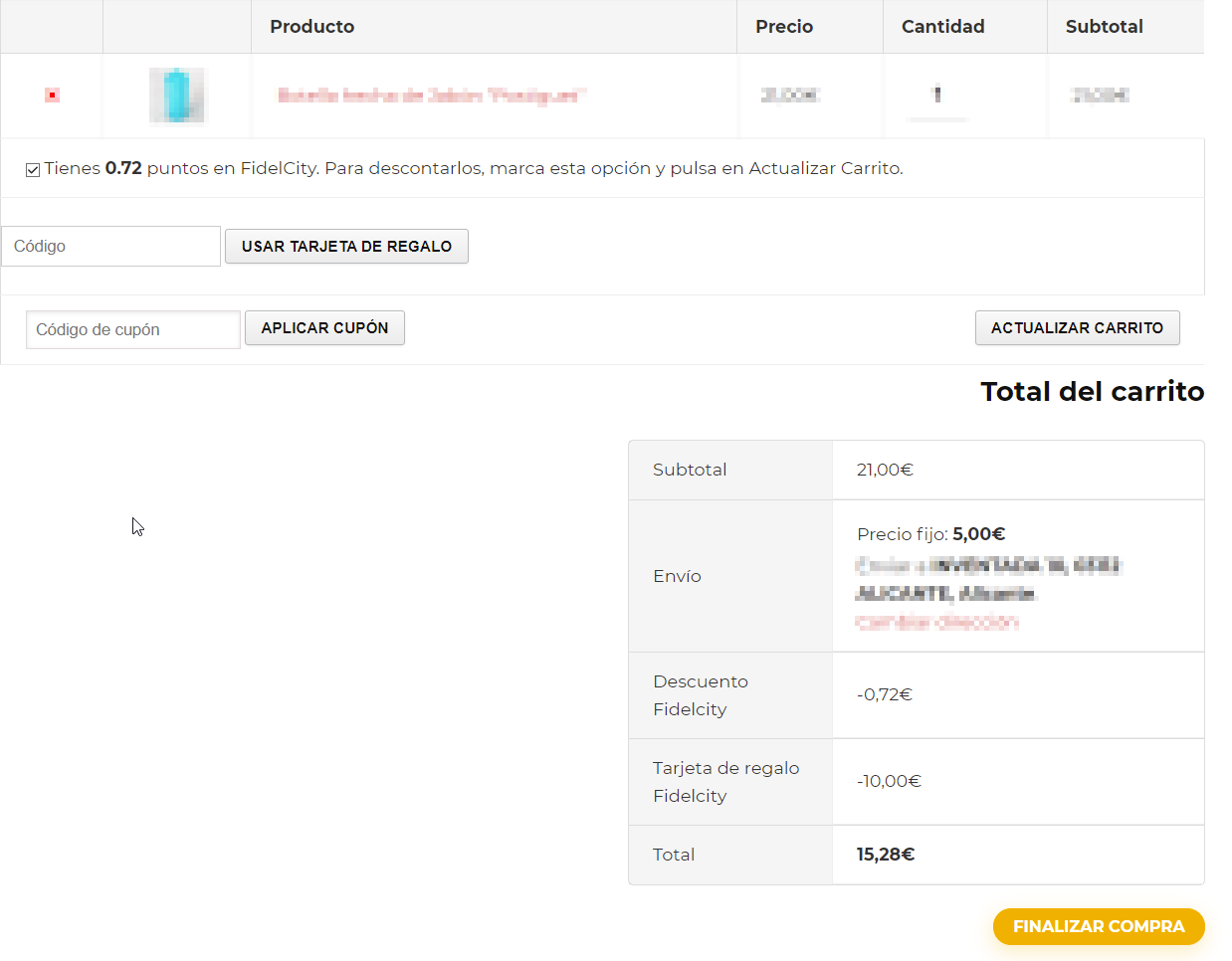This screenshot has width=1232, height=961.
Task: Toggle the FidelCity points discount checkbox
Action: pyautogui.click(x=33, y=170)
